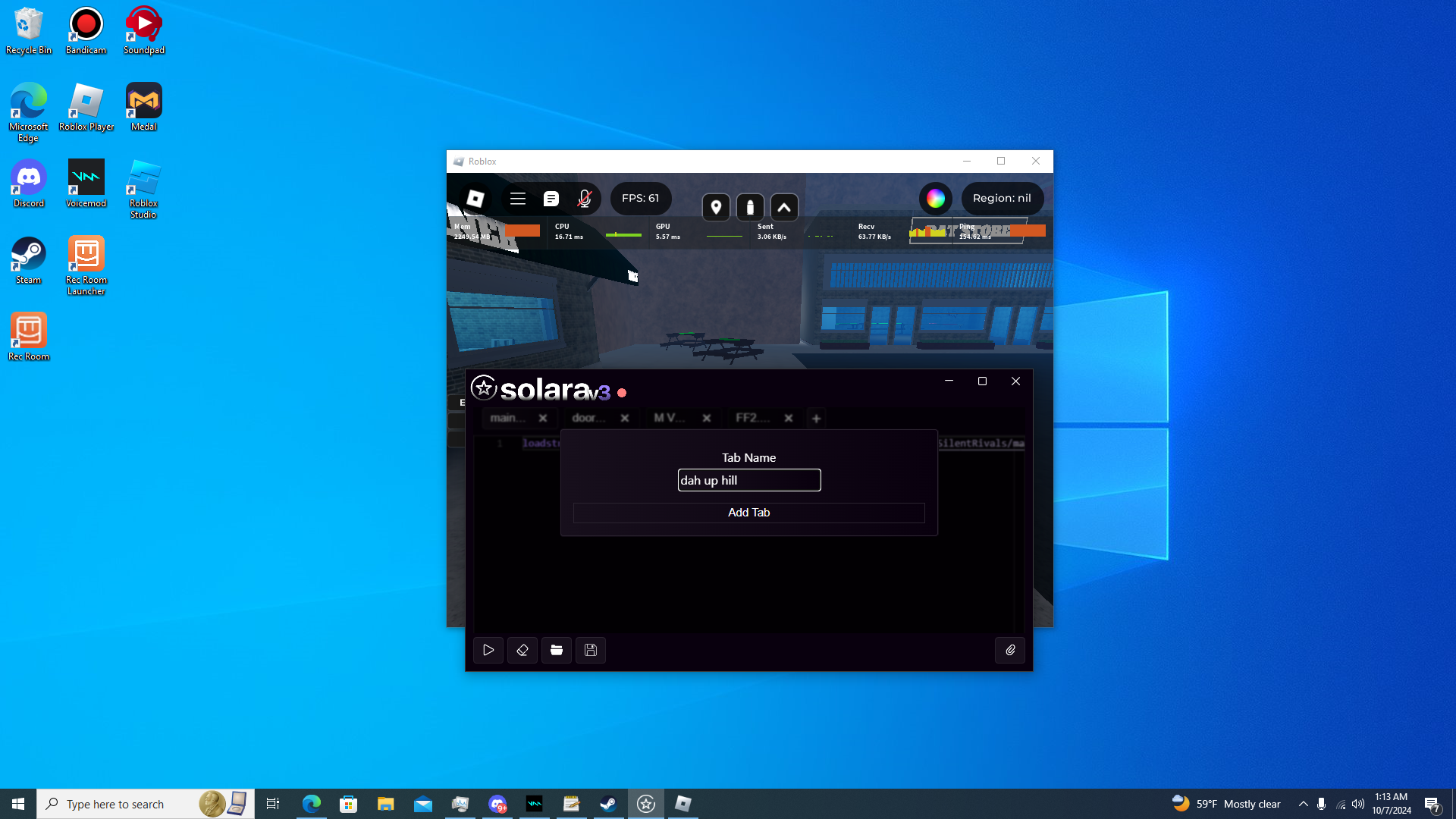Image resolution: width=1456 pixels, height=819 pixels.
Task: Switch to the main... script tab
Action: 507,418
